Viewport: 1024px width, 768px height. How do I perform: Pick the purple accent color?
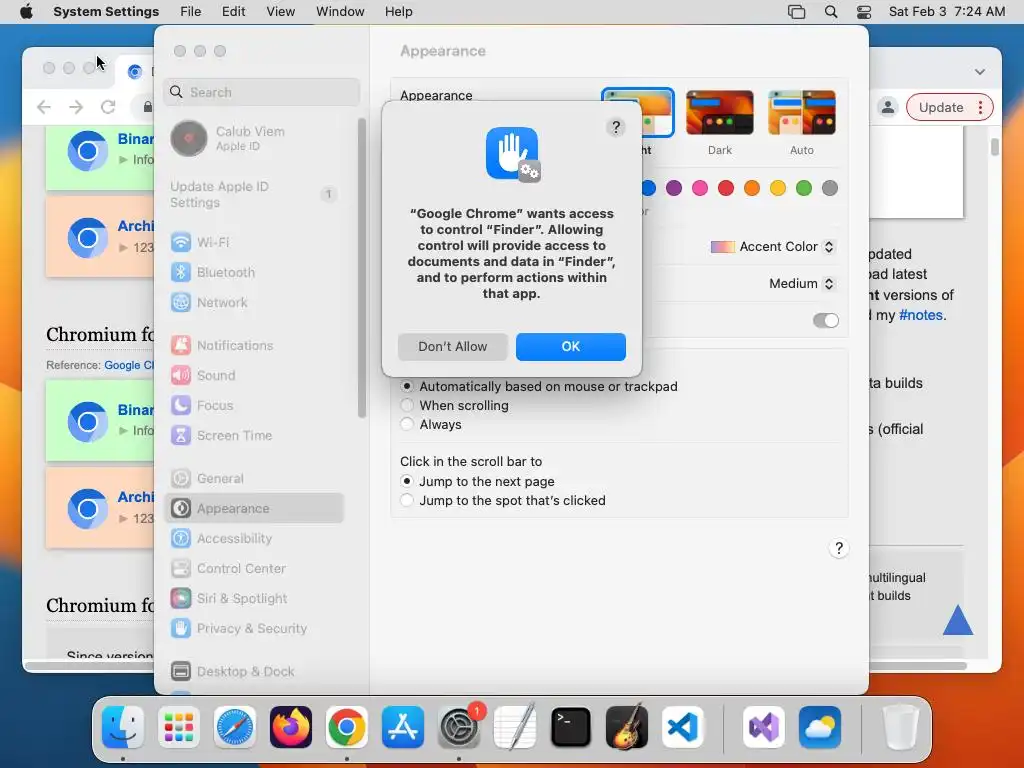point(674,188)
